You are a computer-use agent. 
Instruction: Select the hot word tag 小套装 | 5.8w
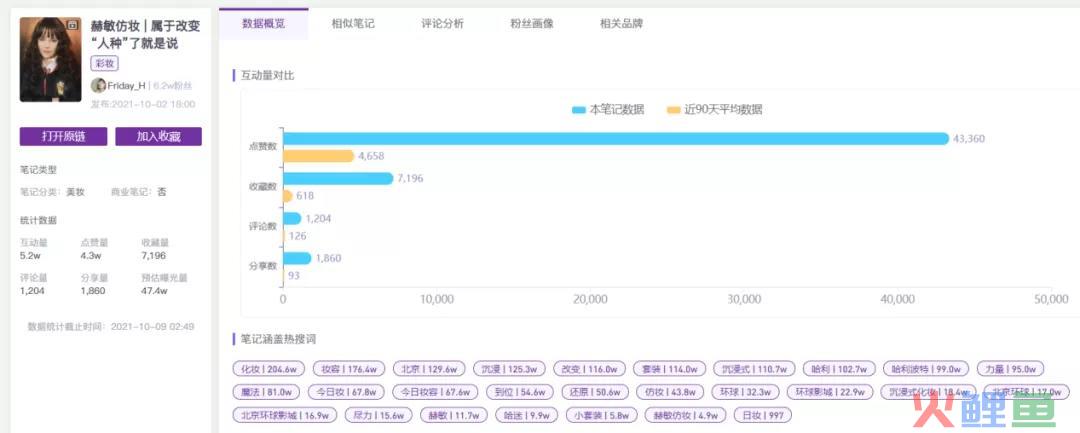point(601,415)
